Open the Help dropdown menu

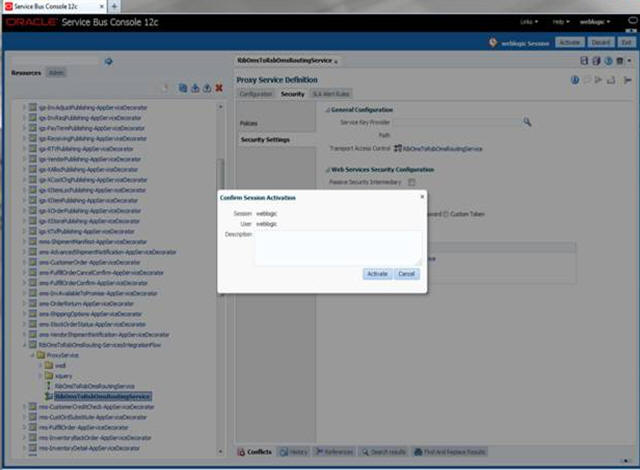tap(561, 22)
